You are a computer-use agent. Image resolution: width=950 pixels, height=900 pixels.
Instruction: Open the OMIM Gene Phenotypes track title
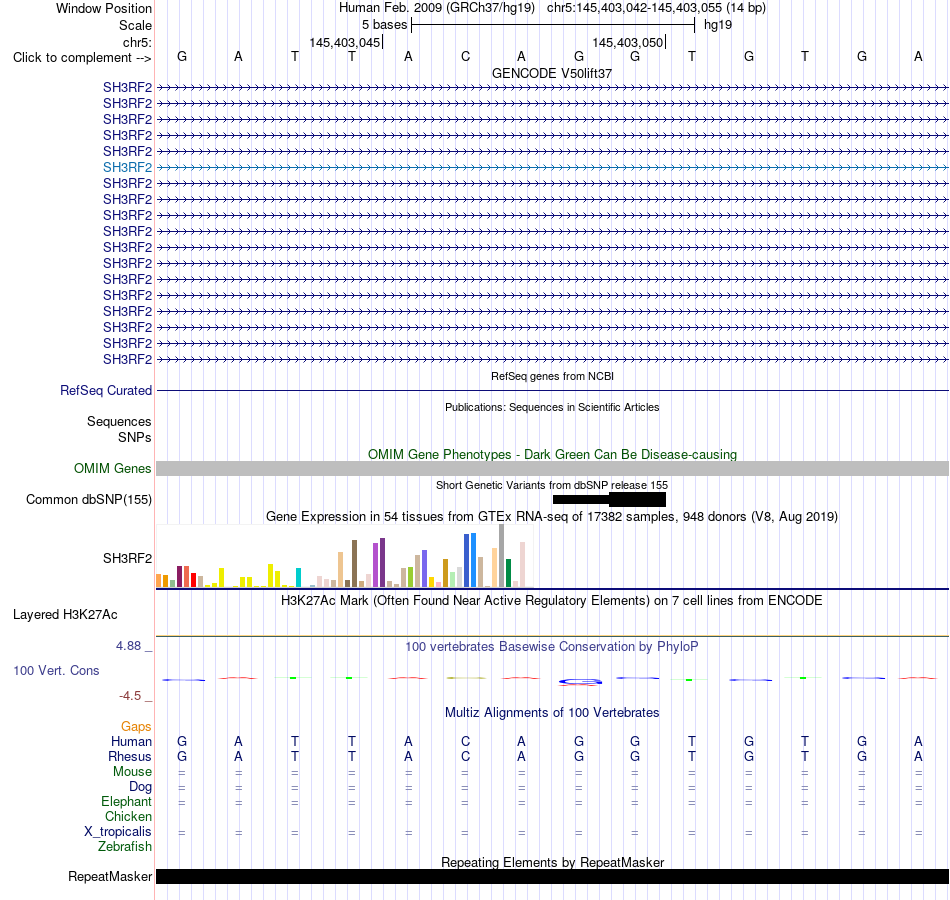[552, 455]
